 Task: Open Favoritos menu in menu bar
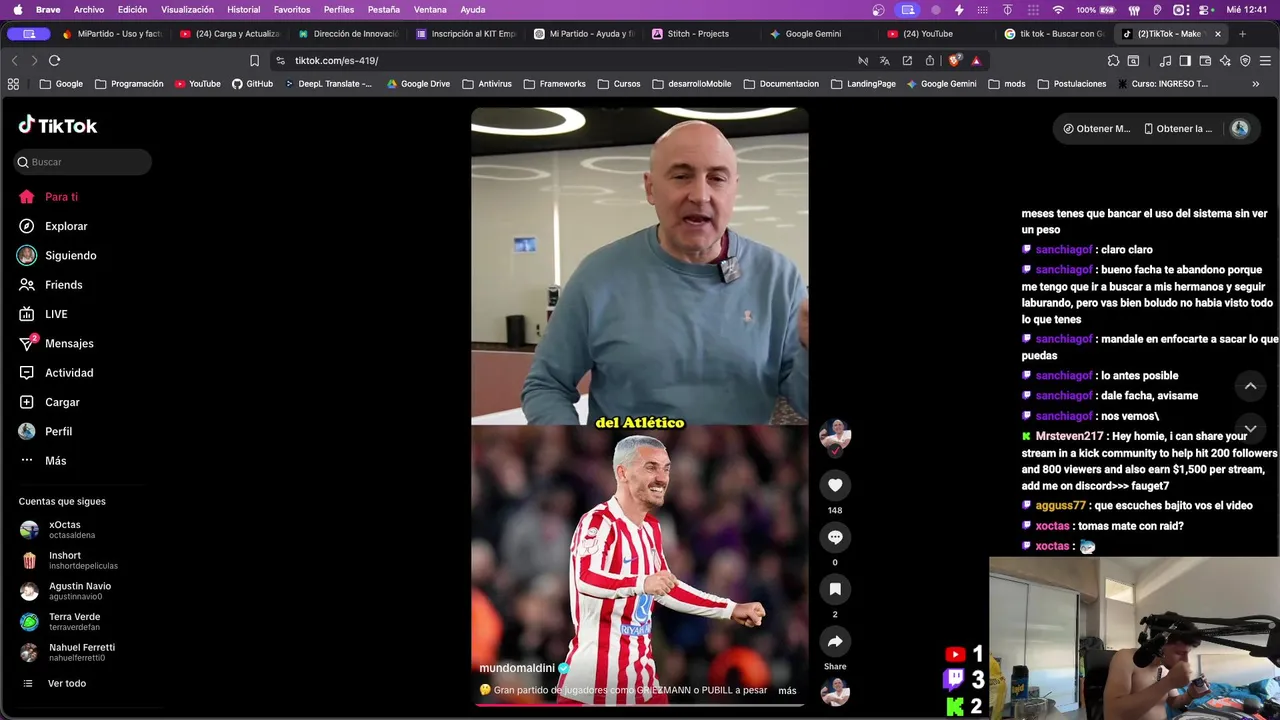click(292, 9)
